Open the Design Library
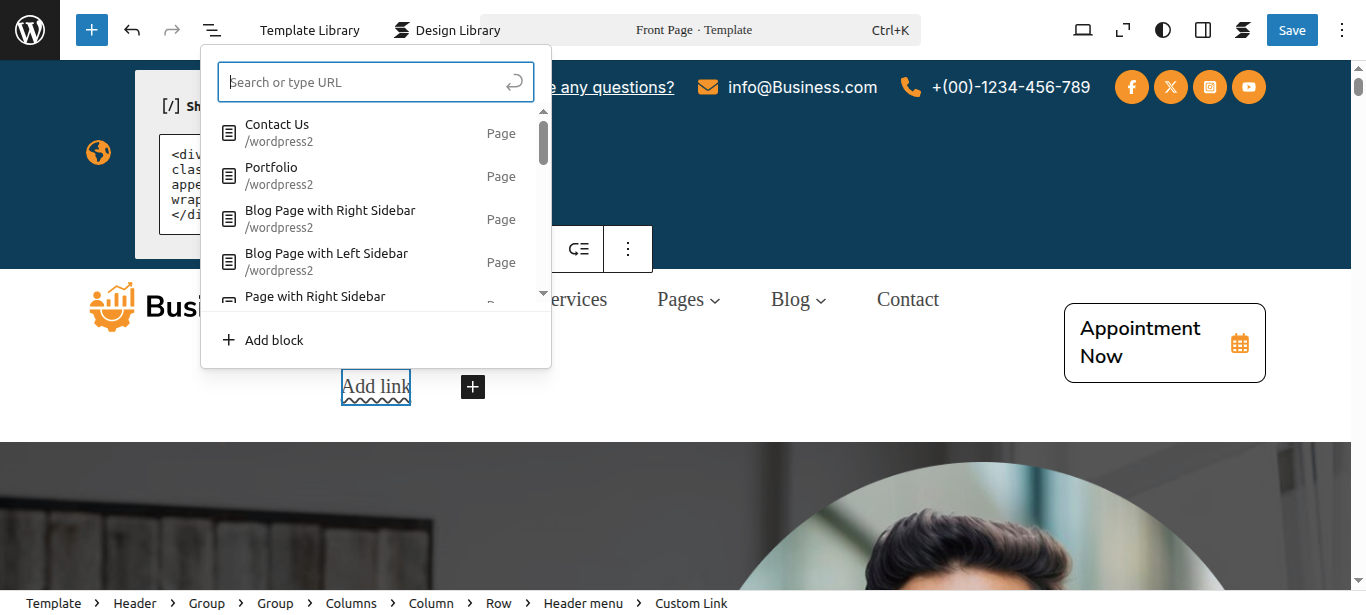Viewport: 1366px width, 615px height. coord(447,30)
